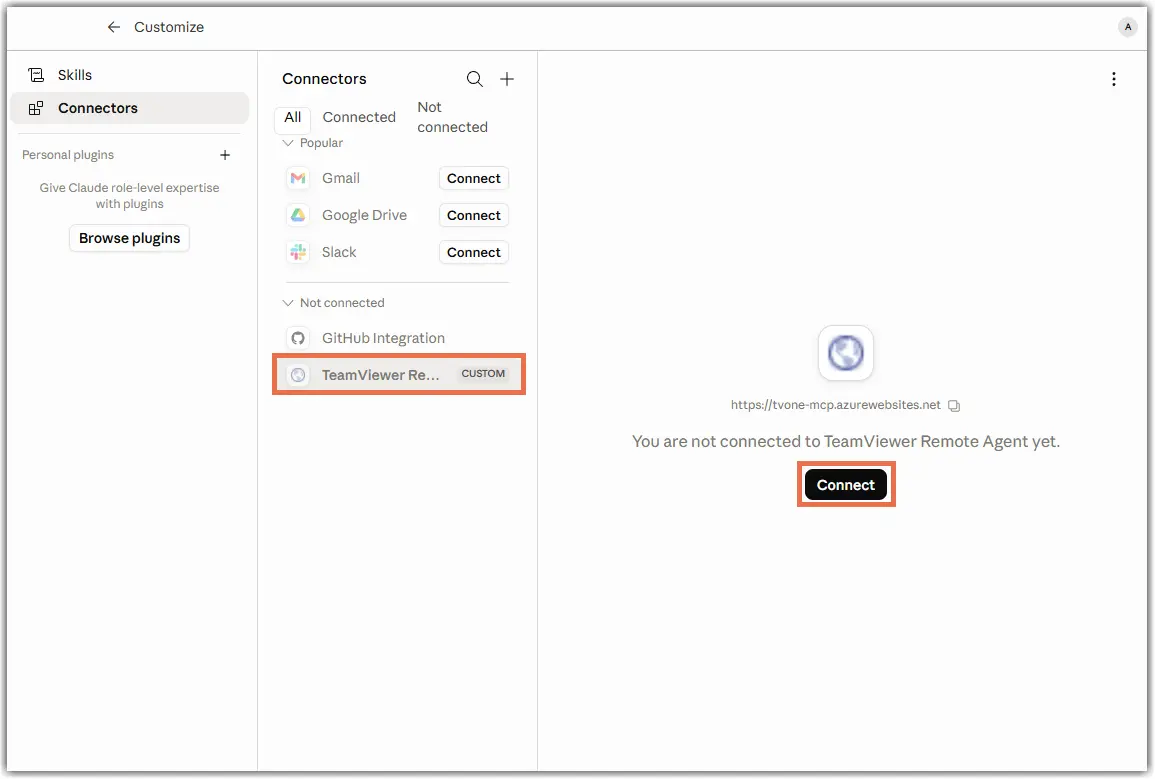Click the Google Drive connector name
1155x779 pixels.
(x=364, y=215)
